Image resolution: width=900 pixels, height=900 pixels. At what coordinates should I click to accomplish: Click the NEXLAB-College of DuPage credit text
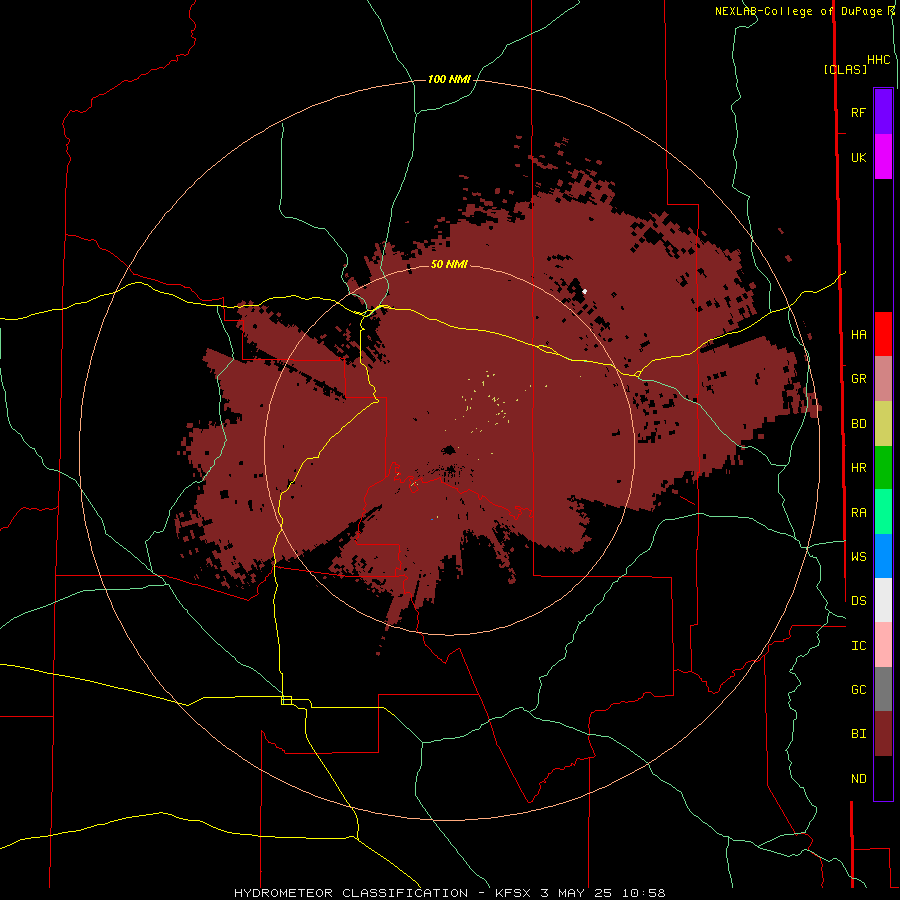(798, 11)
